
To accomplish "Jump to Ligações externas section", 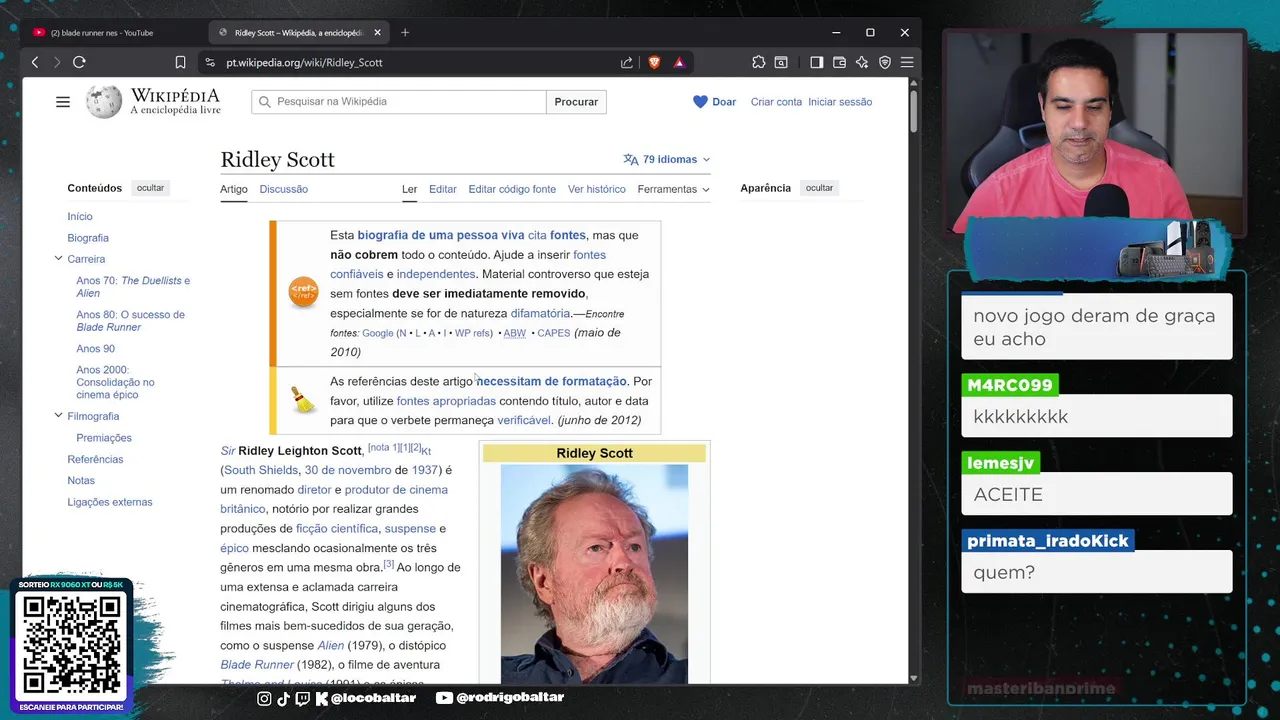I will click(110, 502).
